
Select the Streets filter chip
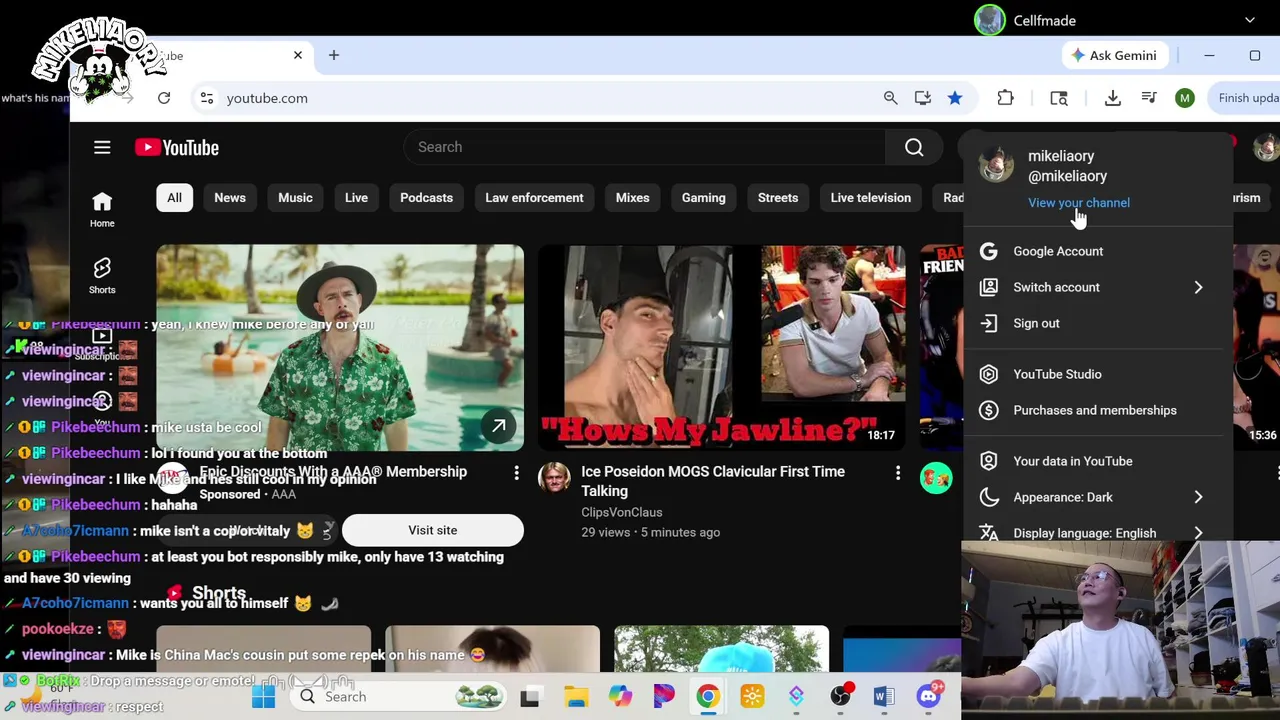[778, 198]
